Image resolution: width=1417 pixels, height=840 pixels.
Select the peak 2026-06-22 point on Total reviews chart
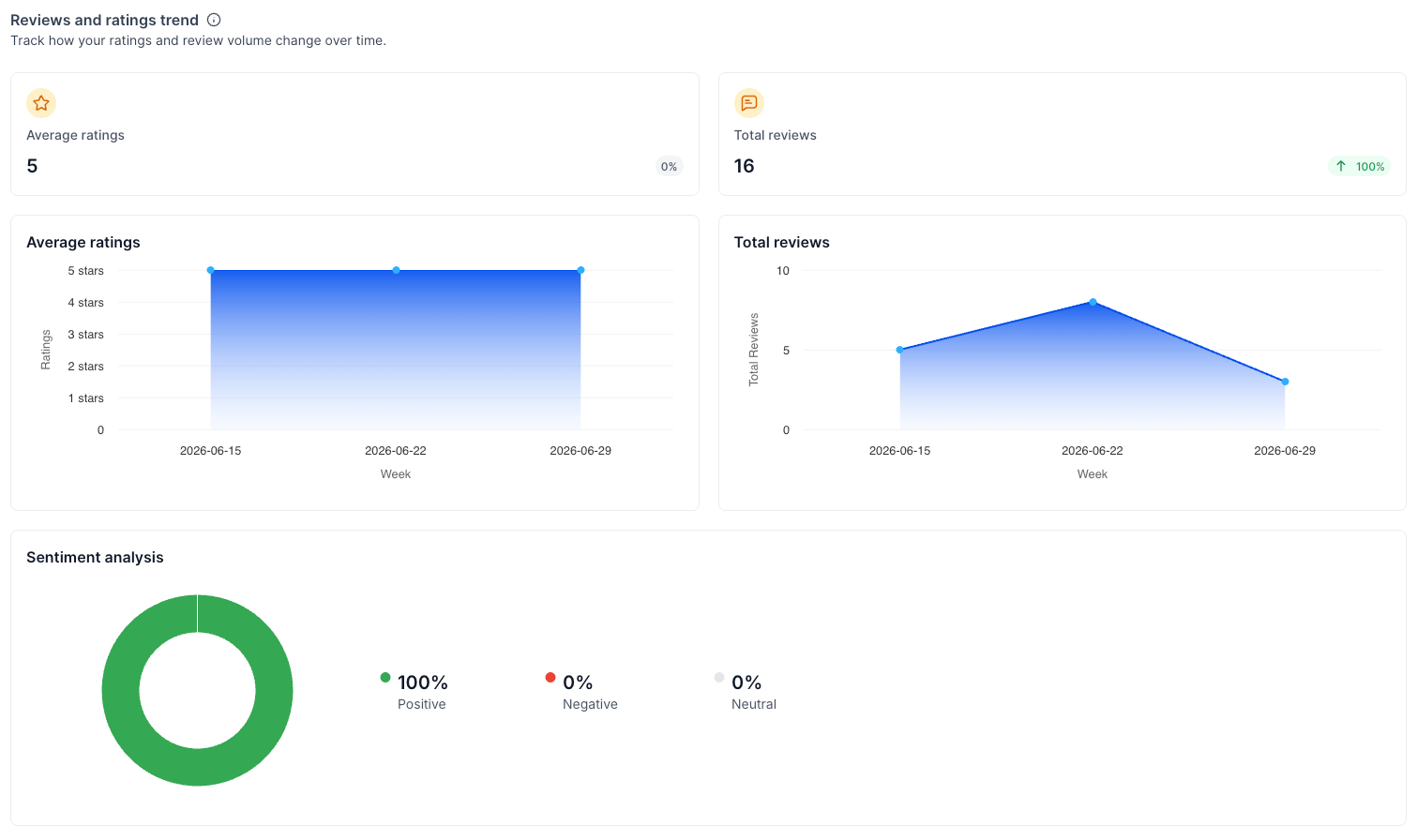[x=1093, y=302]
